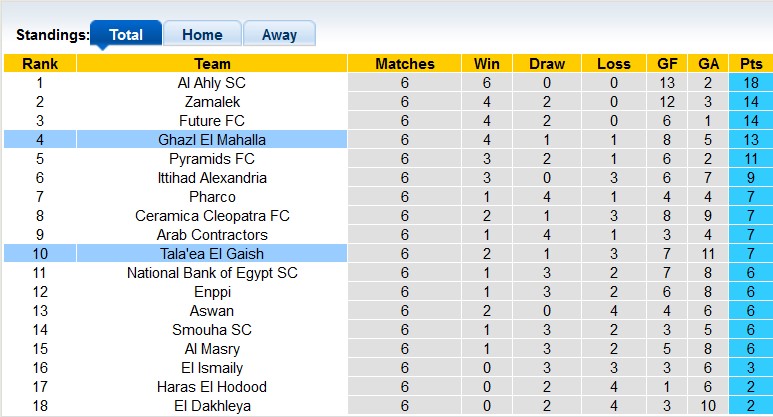773x417 pixels.
Task: Click the Matches column header
Action: pos(405,64)
